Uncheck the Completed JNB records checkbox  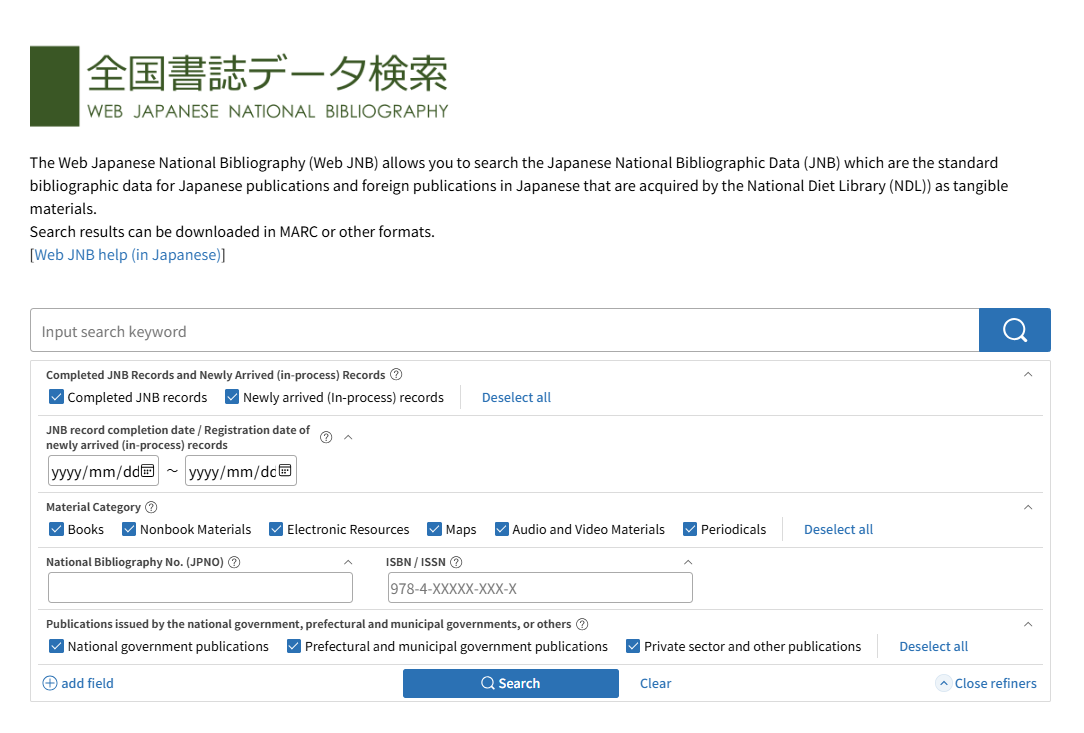57,397
